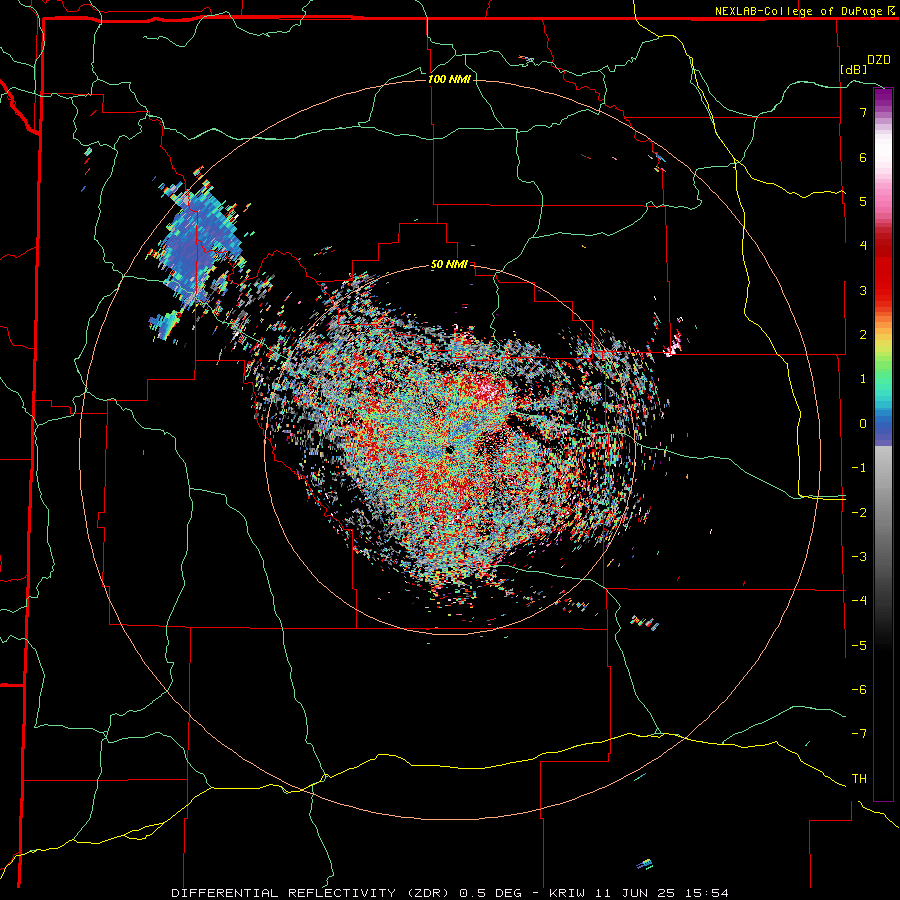Click the 7 value on color scale
The image size is (900, 900).
(863, 112)
